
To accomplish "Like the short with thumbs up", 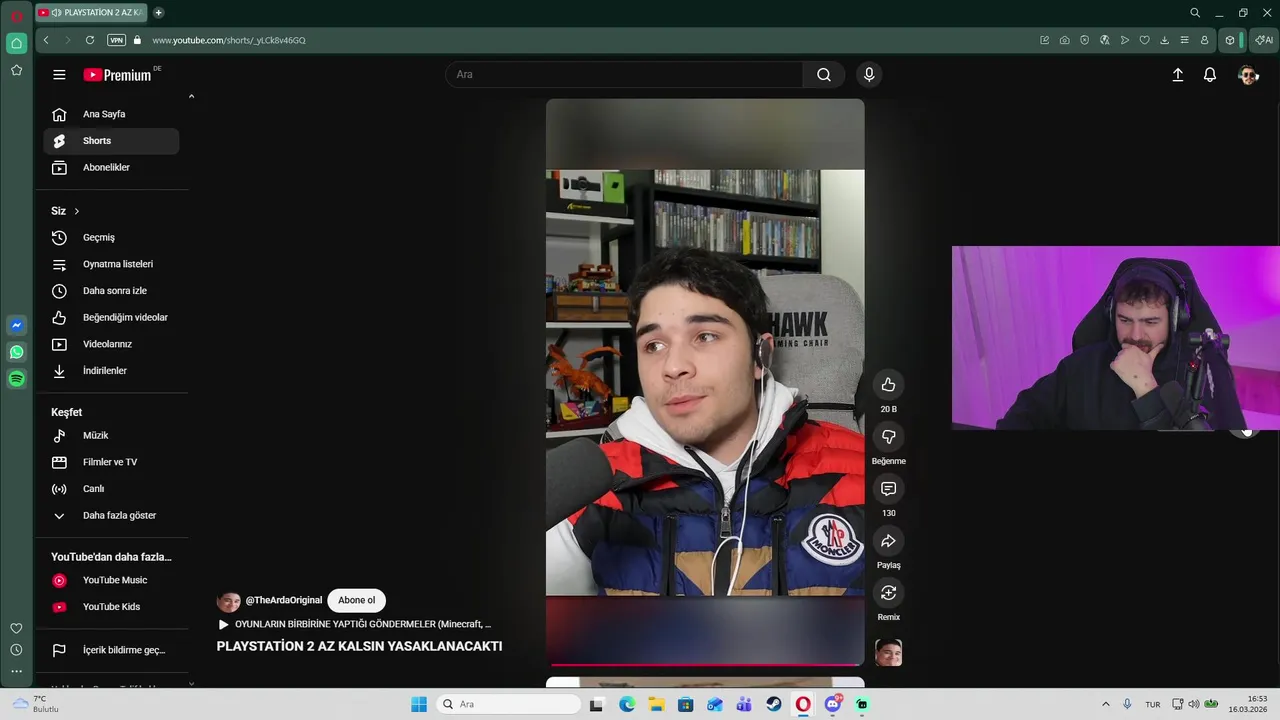I will pos(888,385).
